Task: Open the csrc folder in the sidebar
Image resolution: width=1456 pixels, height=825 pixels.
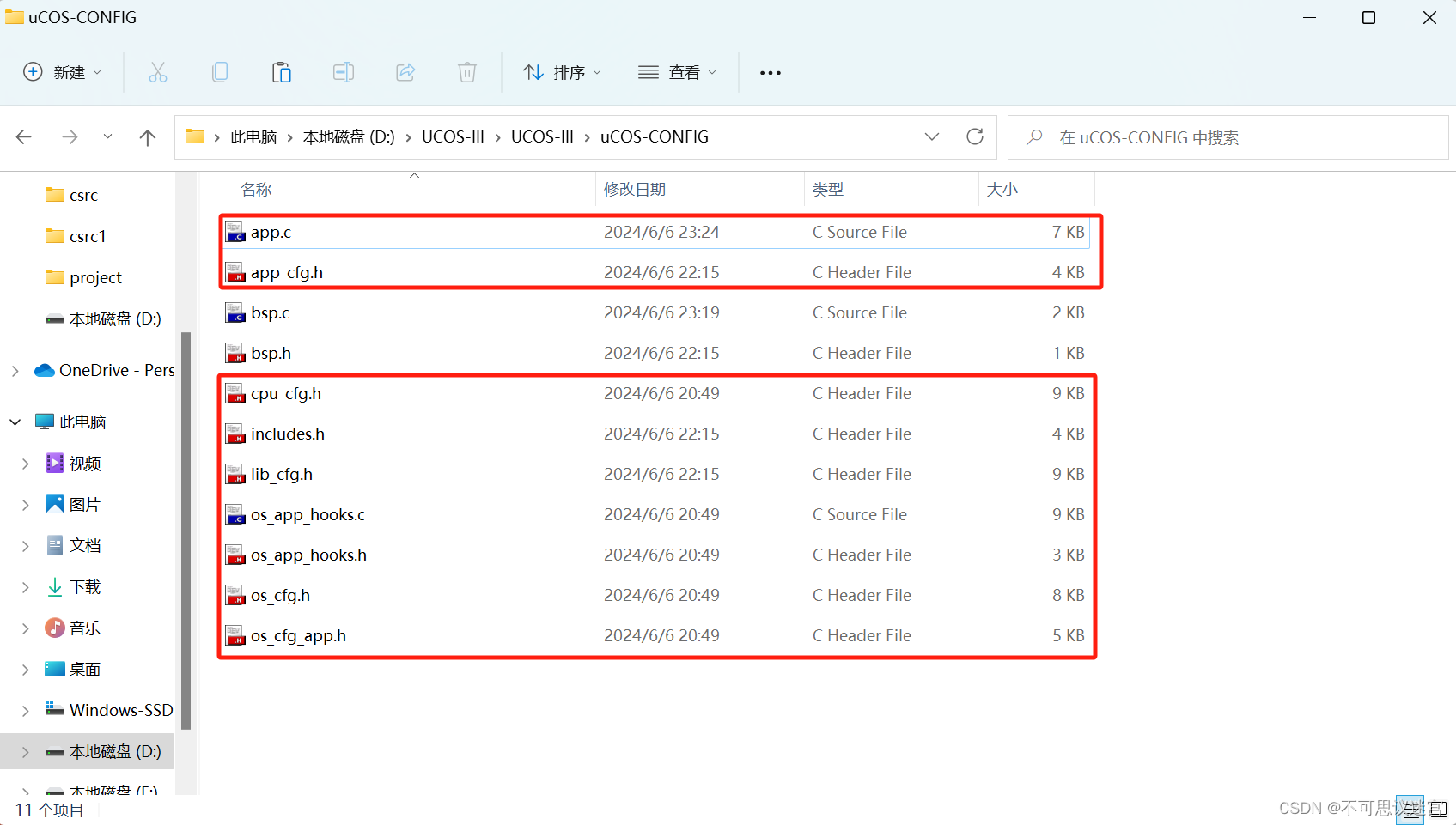Action: click(x=82, y=195)
